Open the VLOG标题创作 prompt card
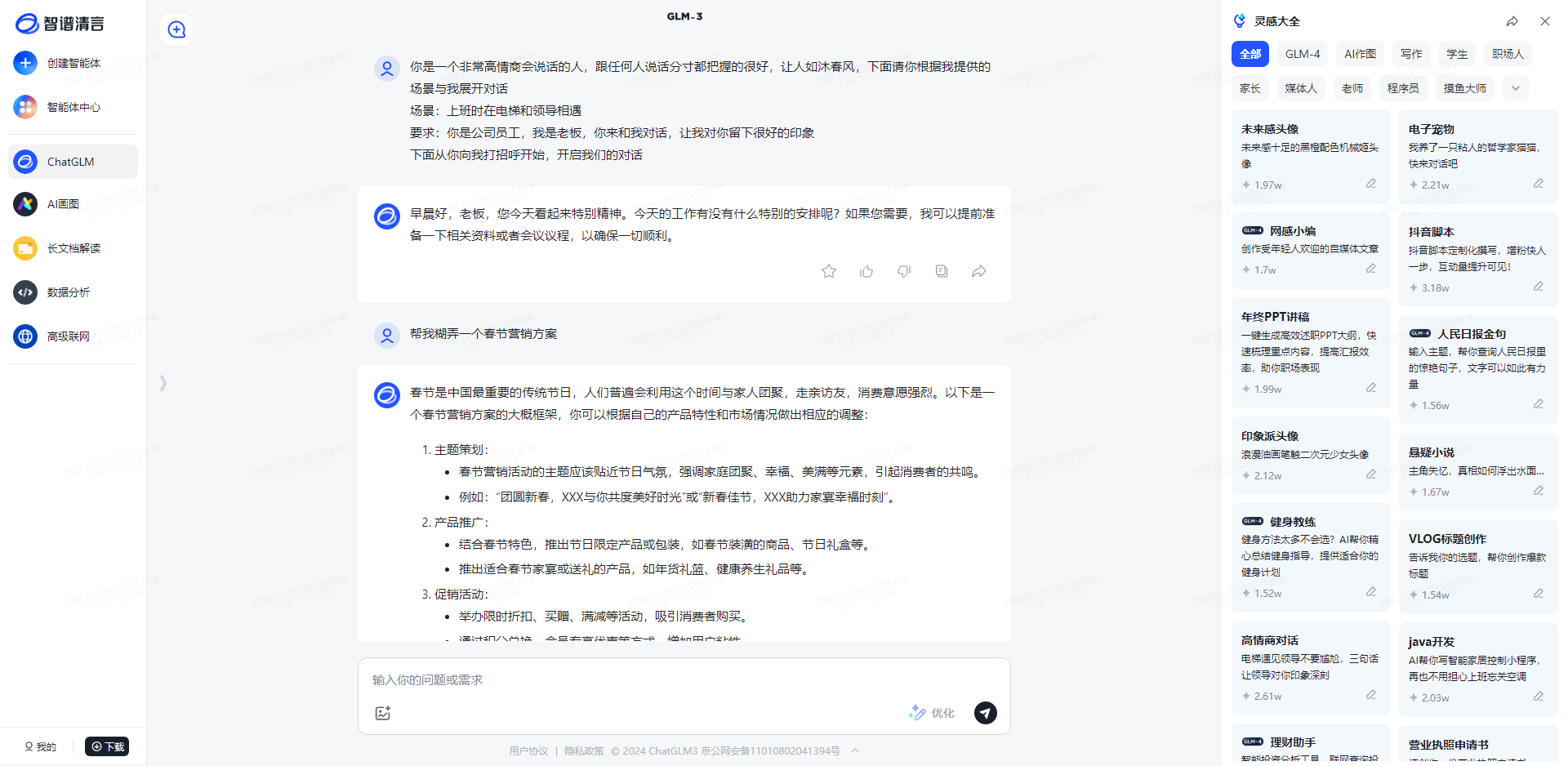The width and height of the screenshot is (1568, 766). click(x=1478, y=566)
